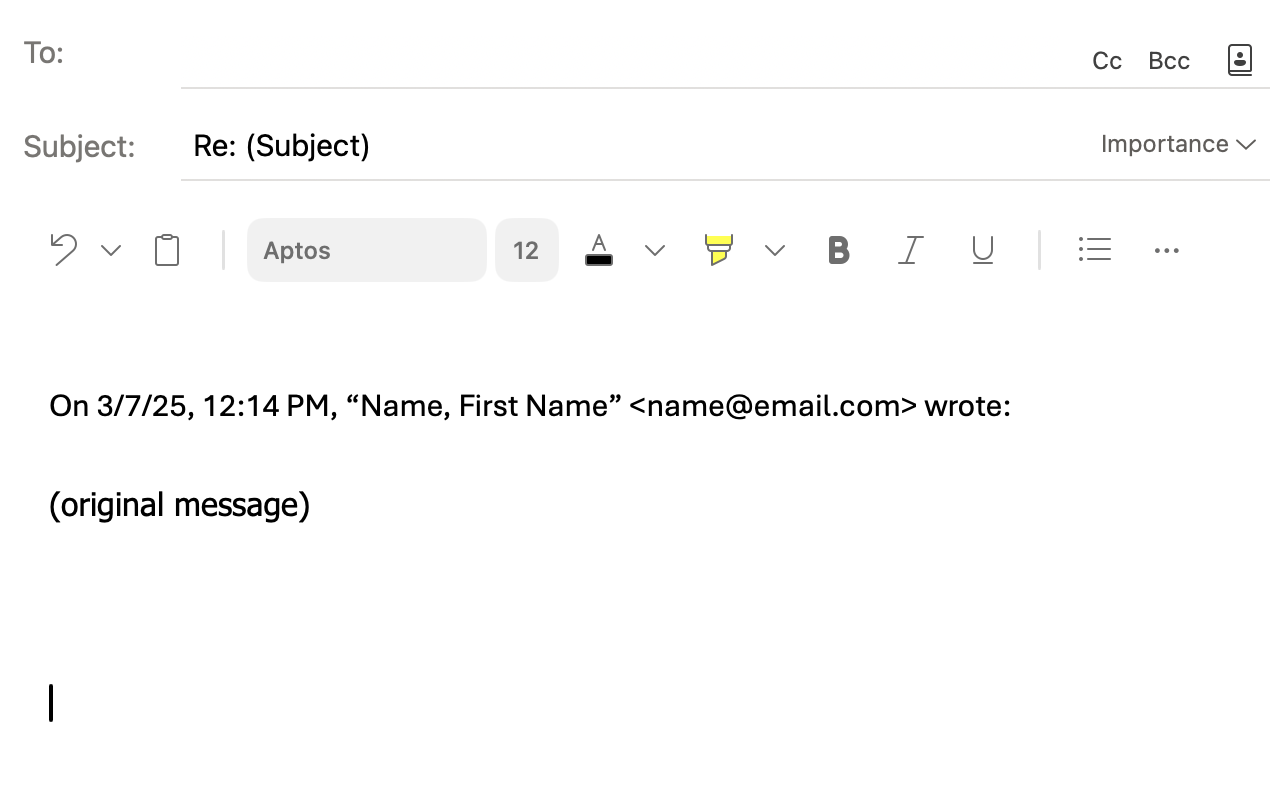Toggle Bold formatting
Image resolution: width=1288 pixels, height=802 pixels.
(839, 250)
